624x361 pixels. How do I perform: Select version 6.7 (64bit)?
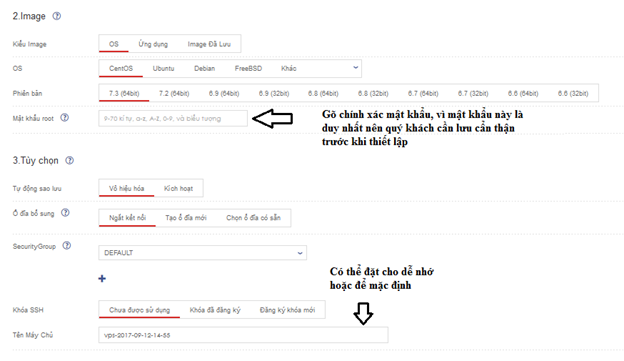(423, 94)
